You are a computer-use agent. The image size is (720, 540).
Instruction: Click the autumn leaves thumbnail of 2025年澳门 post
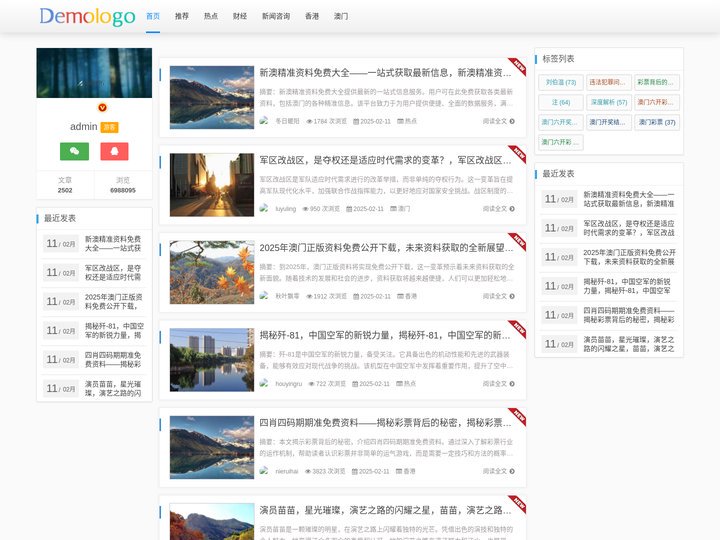(212, 272)
